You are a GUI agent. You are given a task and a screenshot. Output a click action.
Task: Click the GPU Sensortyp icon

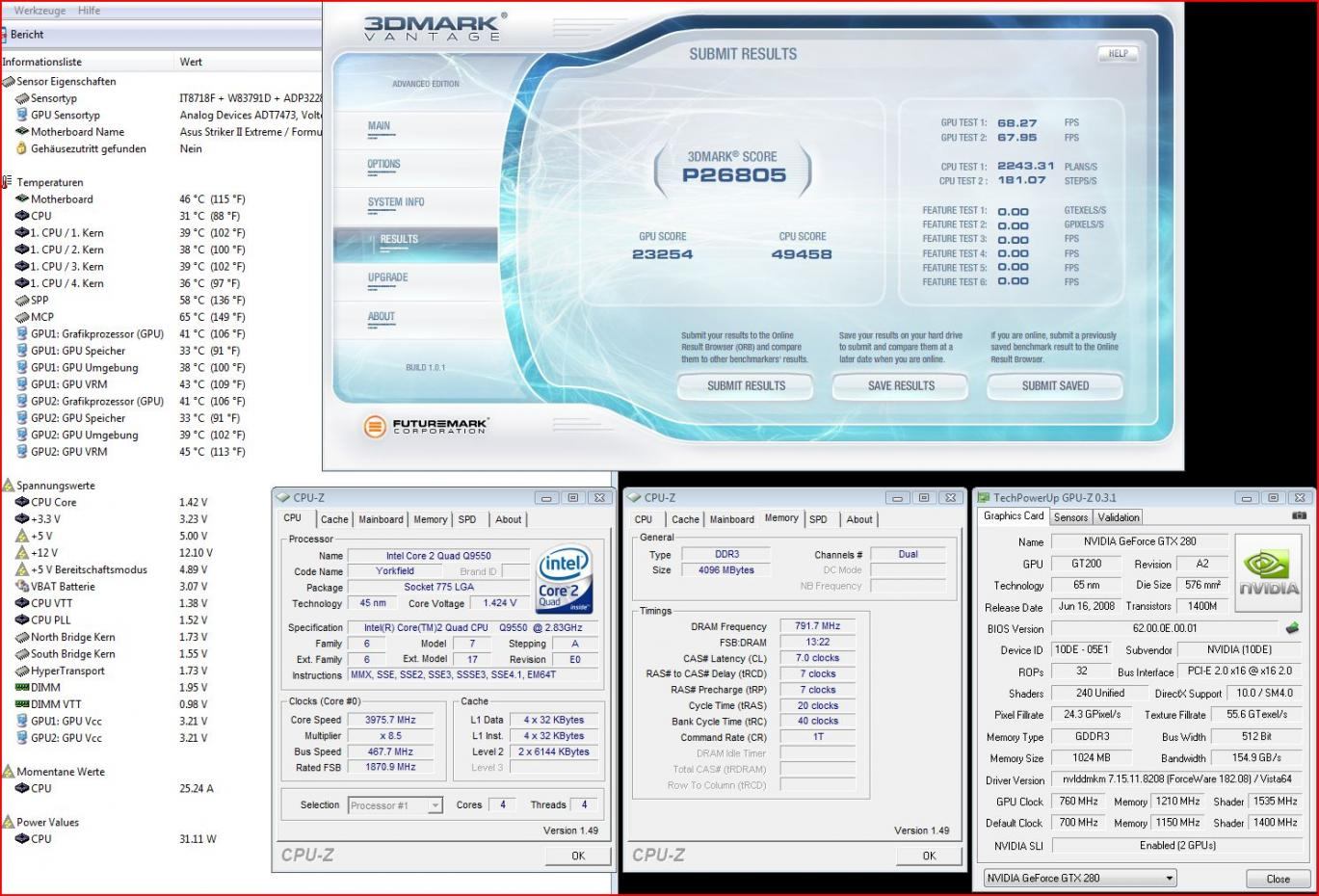22,115
